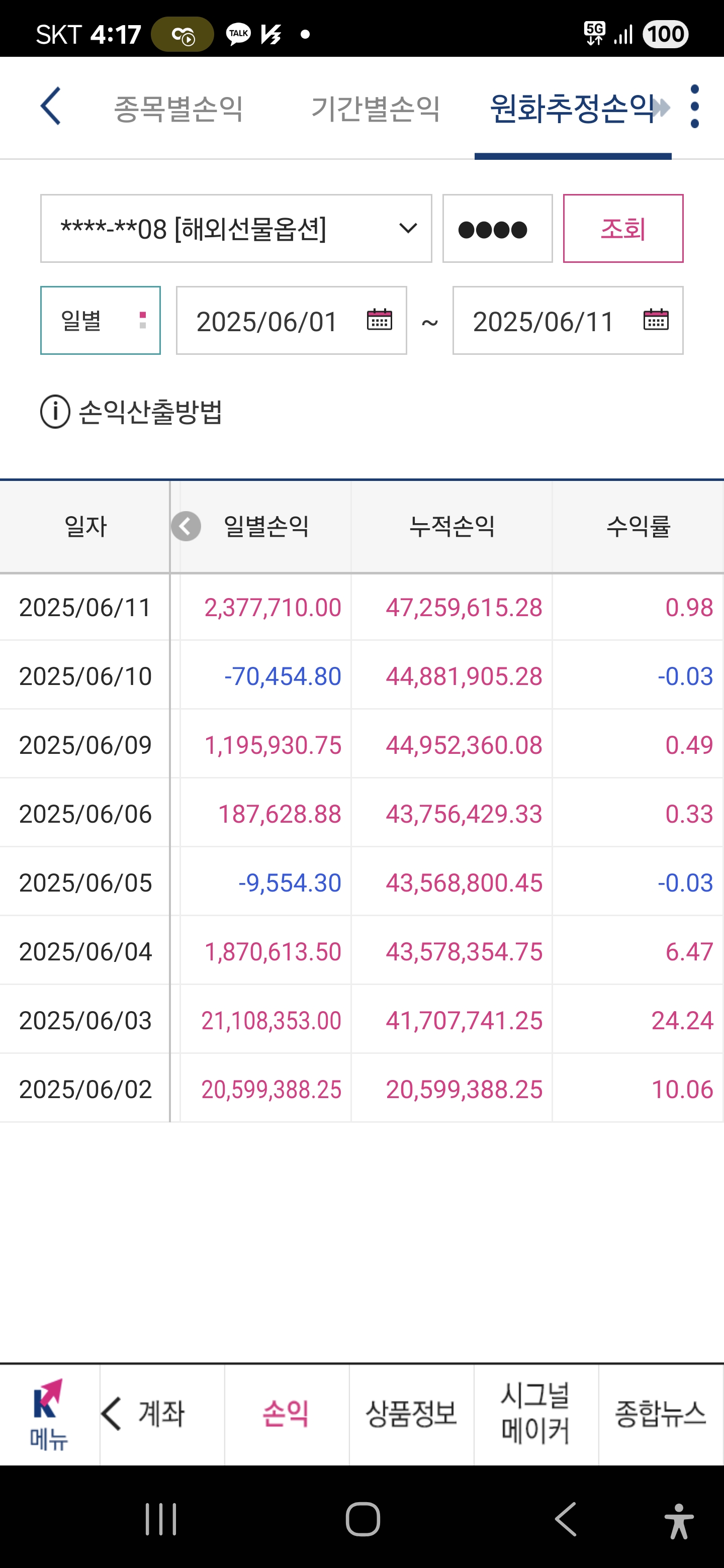Open the 손익 bottom navigation tab

click(x=287, y=1414)
